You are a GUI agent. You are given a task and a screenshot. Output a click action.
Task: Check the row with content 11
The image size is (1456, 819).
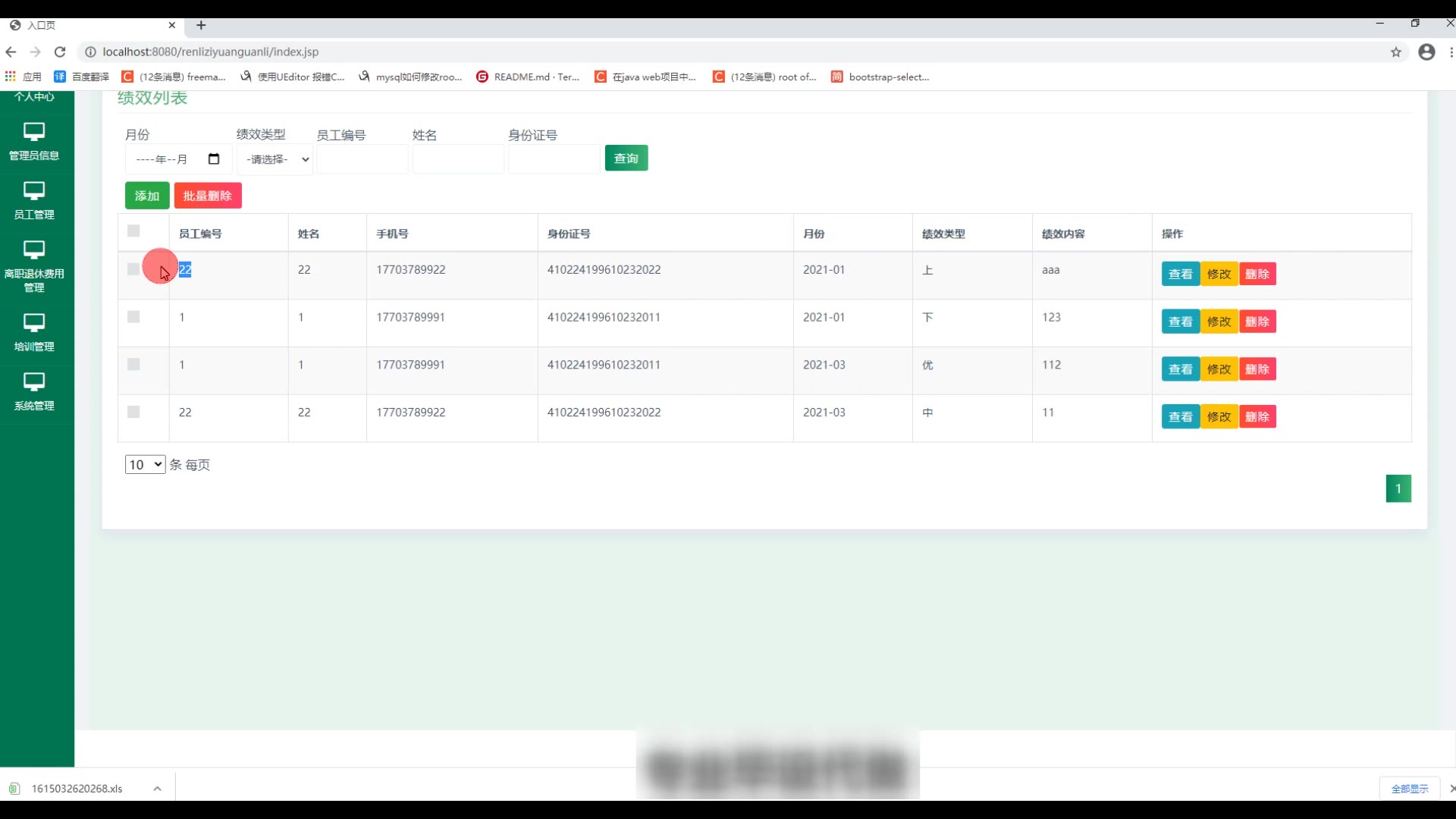pos(133,412)
